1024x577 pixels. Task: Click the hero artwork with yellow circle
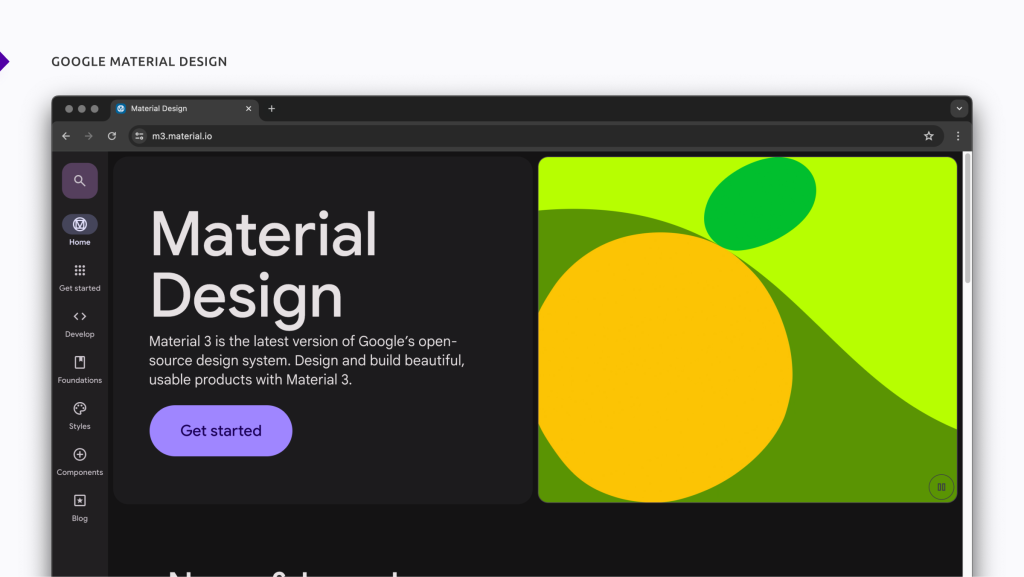pyautogui.click(x=747, y=330)
